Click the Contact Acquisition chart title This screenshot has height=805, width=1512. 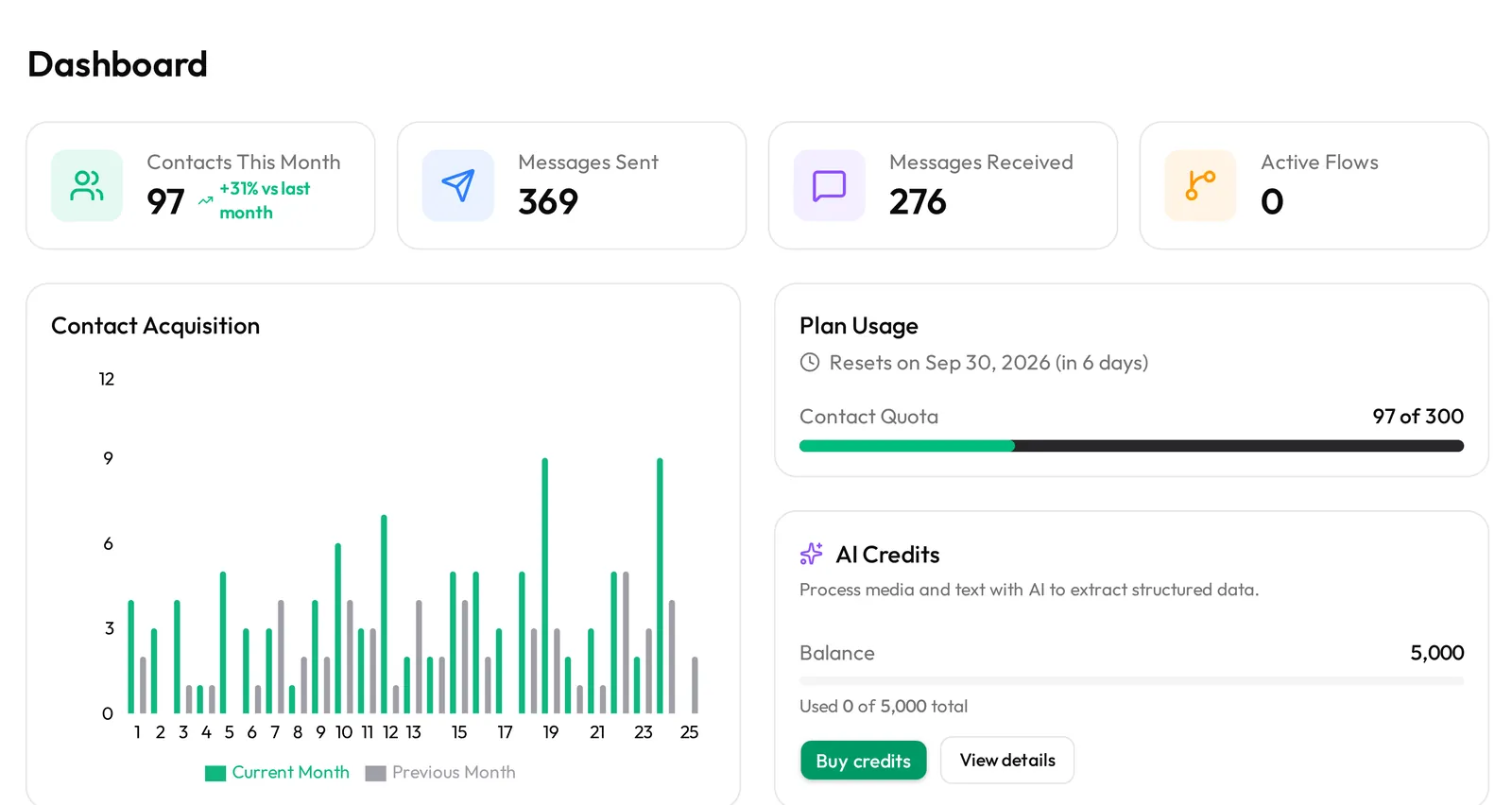[155, 326]
